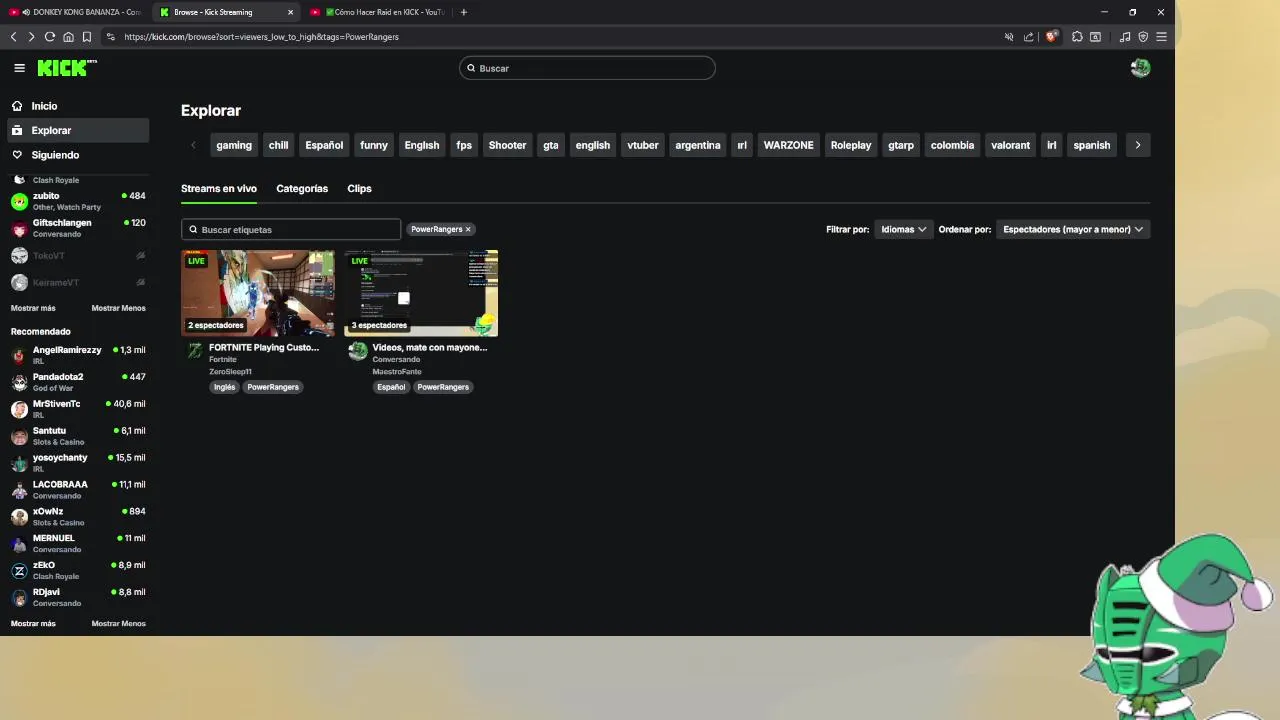Select the vtuber tag chip

(x=643, y=145)
